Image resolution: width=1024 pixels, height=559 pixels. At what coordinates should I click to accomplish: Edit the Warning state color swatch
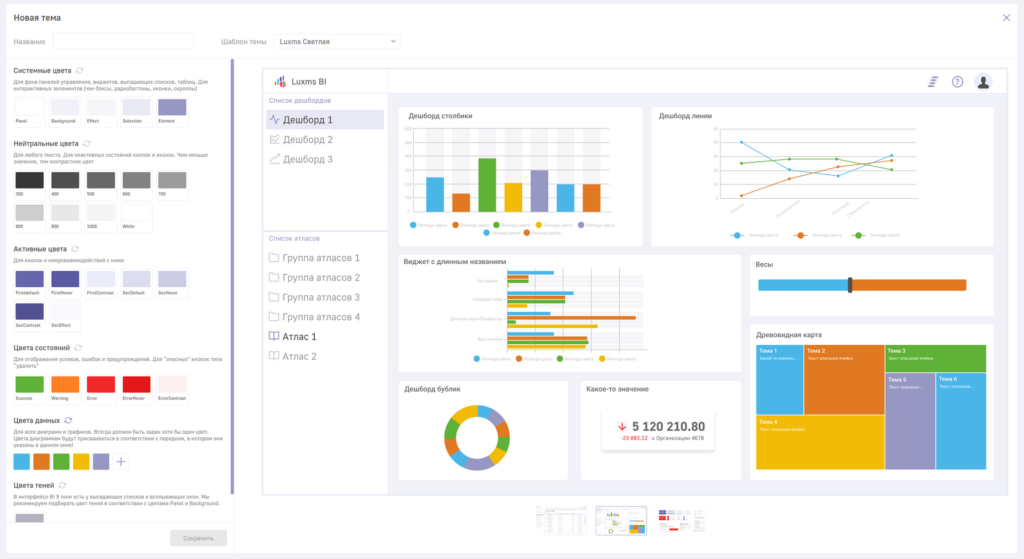click(x=65, y=385)
